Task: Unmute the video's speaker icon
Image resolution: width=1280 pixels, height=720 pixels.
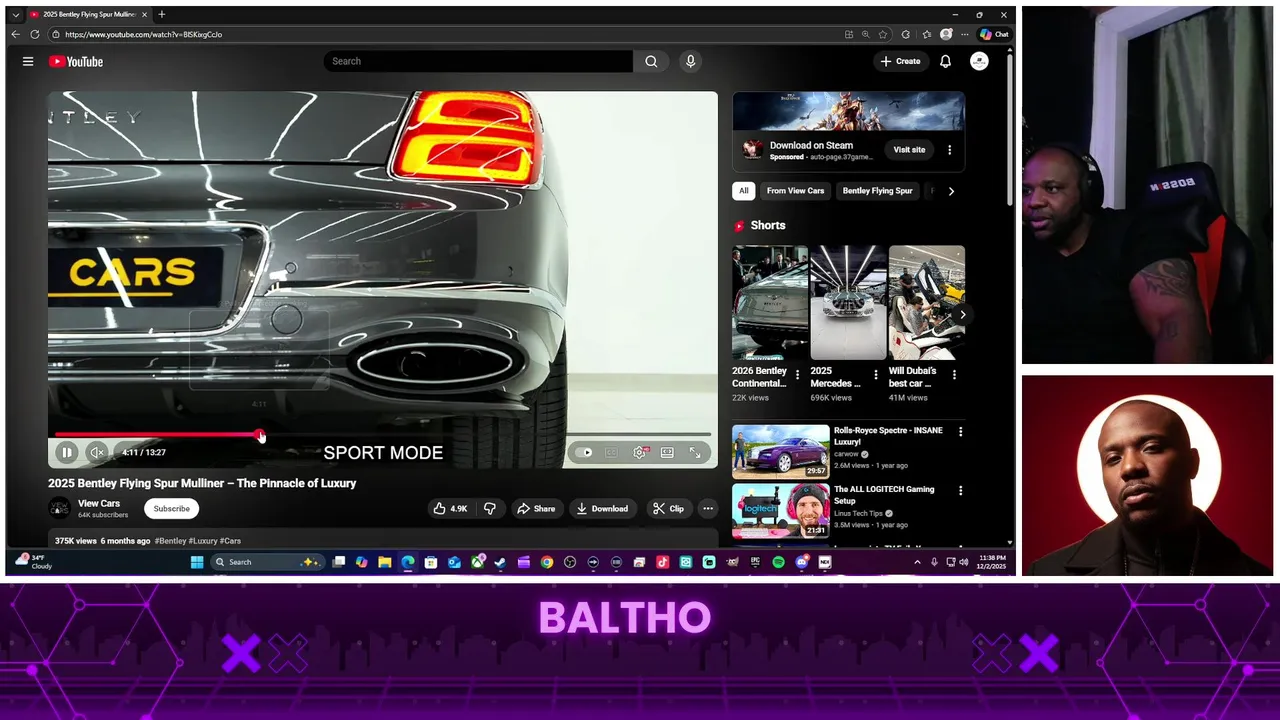Action: pyautogui.click(x=96, y=453)
